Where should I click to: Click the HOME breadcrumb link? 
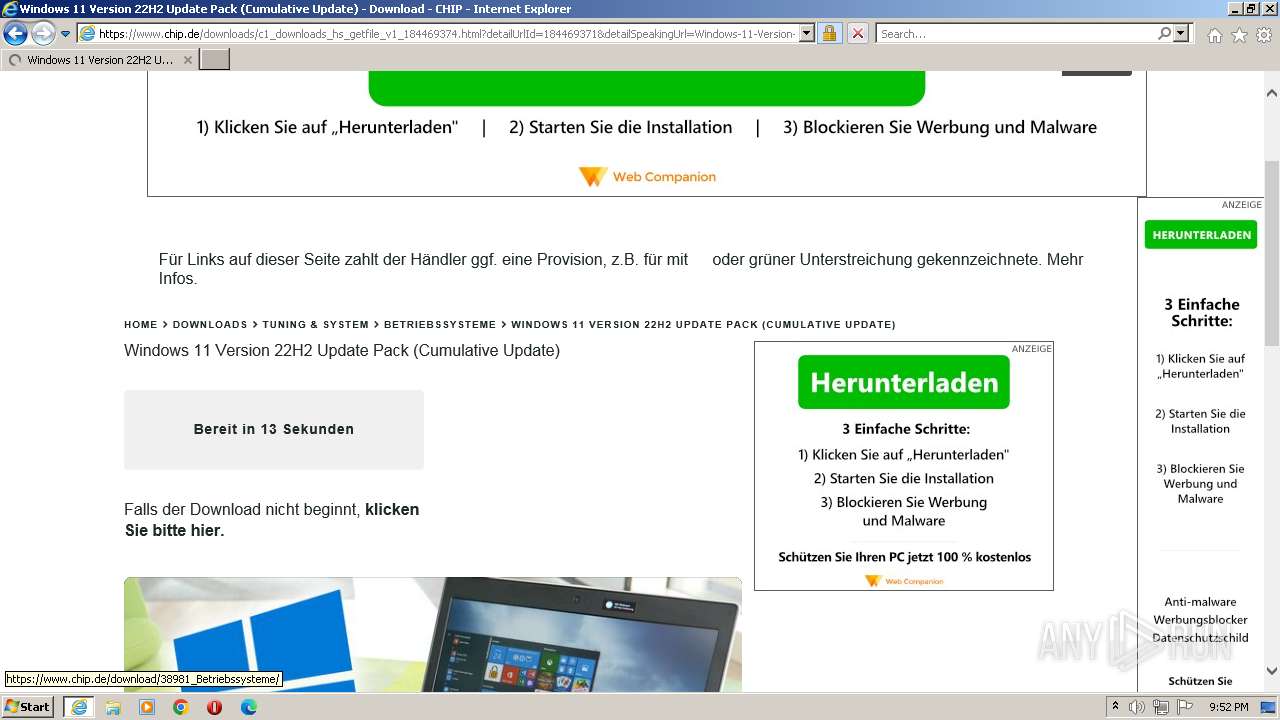[x=141, y=325]
